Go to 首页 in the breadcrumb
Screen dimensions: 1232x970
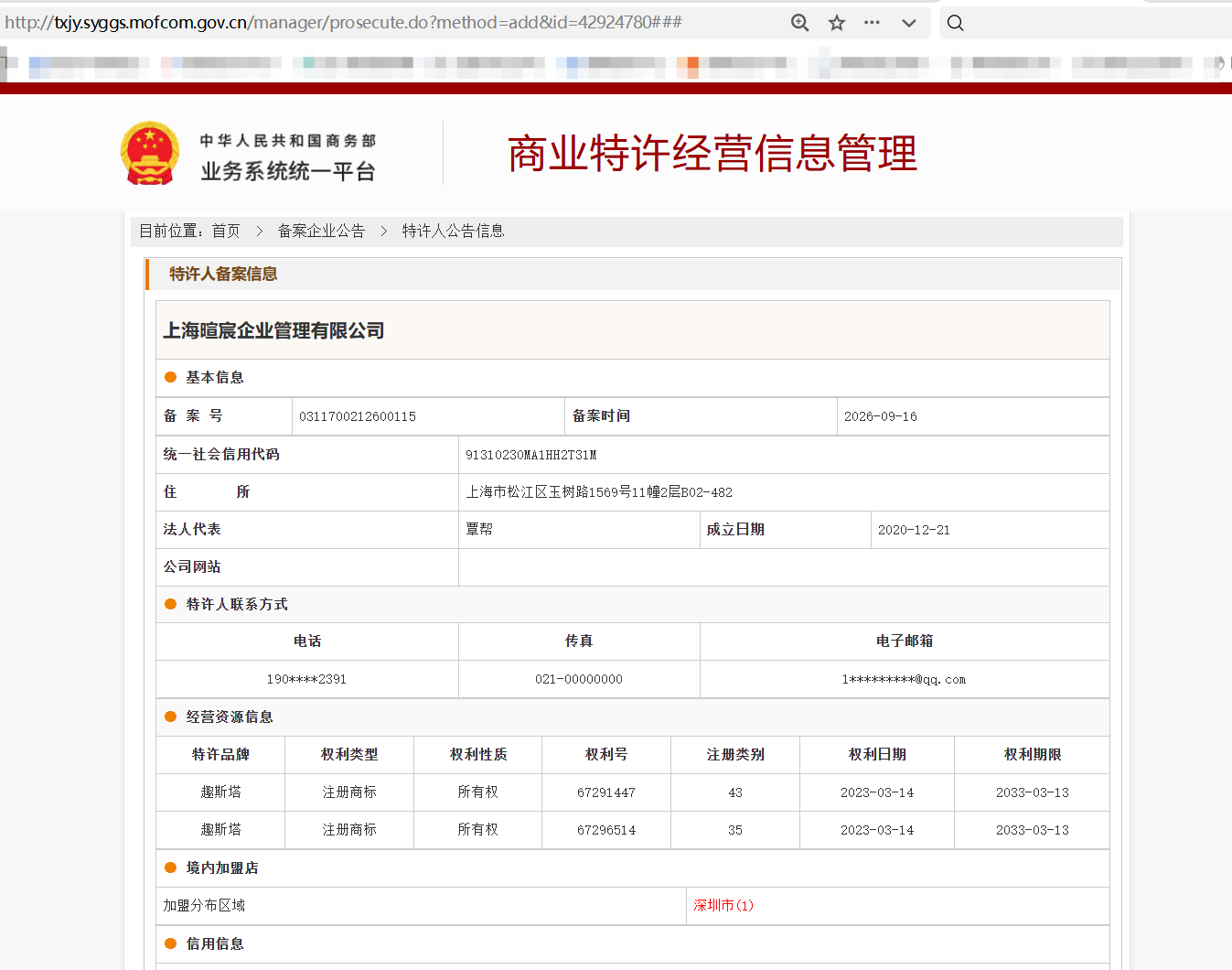coord(226,231)
